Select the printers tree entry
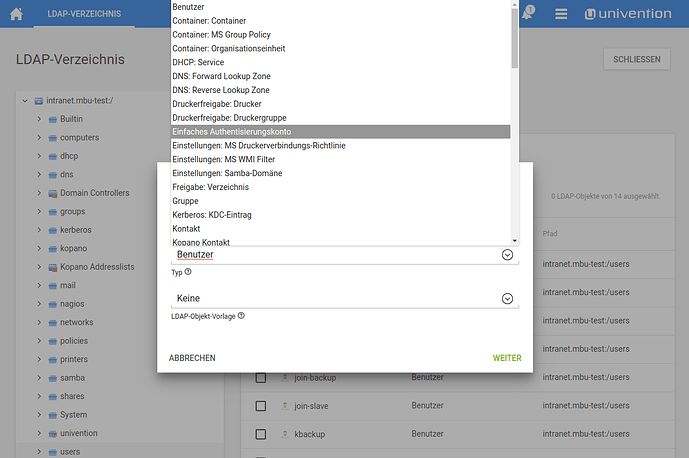 pyautogui.click(x=74, y=359)
